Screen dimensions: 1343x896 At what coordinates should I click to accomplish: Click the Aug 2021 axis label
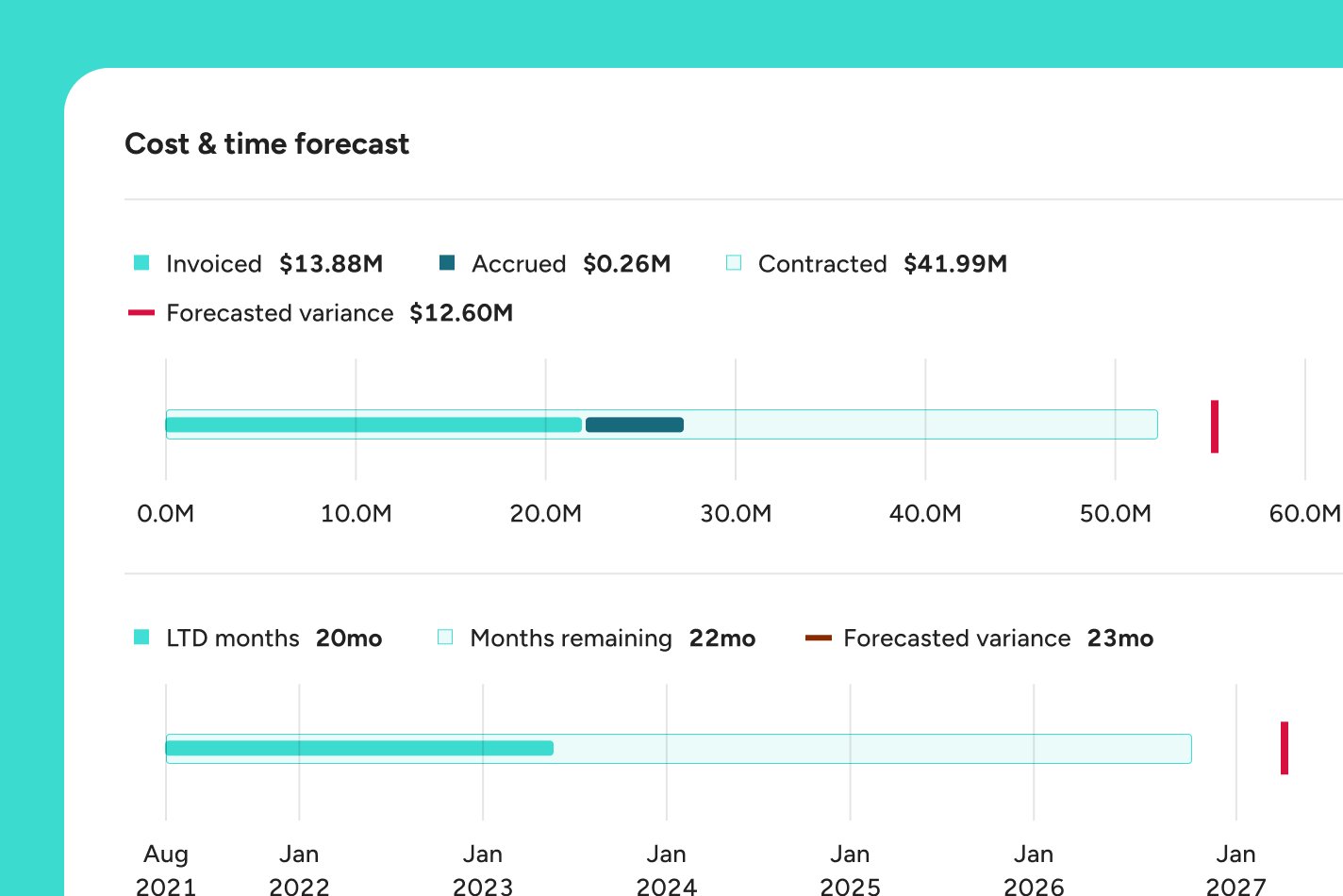pos(166,870)
